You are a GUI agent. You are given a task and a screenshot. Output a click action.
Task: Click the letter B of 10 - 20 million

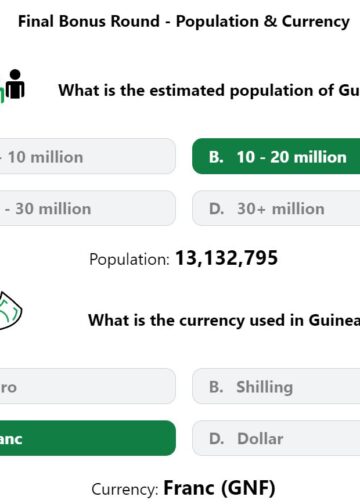(216, 157)
